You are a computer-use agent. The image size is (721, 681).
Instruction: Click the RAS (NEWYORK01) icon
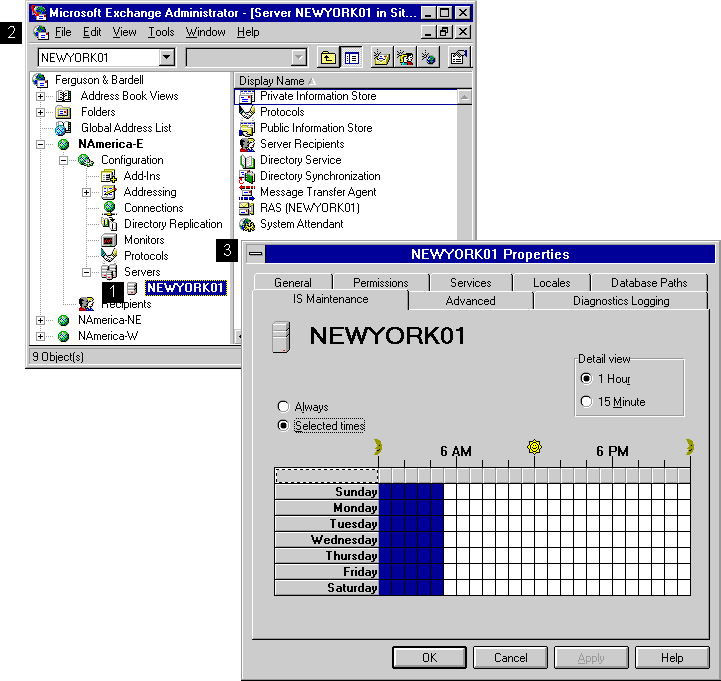pyautogui.click(x=247, y=208)
